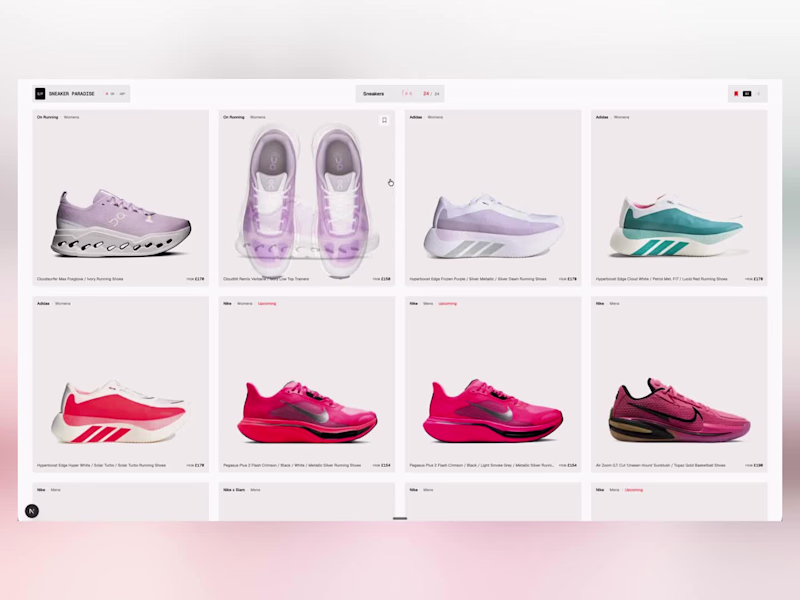This screenshot has height=600, width=800.
Task: Click the Cloudsurfer Max Foxglove / Ivory title
Action: pyautogui.click(x=80, y=279)
